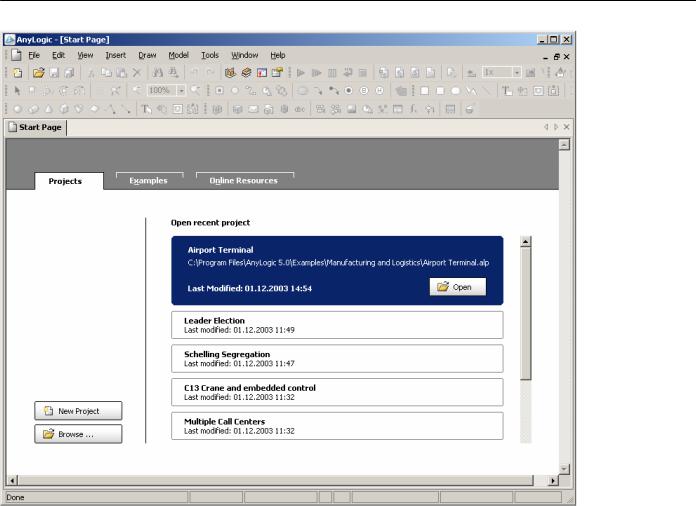Click the tab strip scroll-left arrow
This screenshot has width=696, height=506.
pyautogui.click(x=546, y=127)
